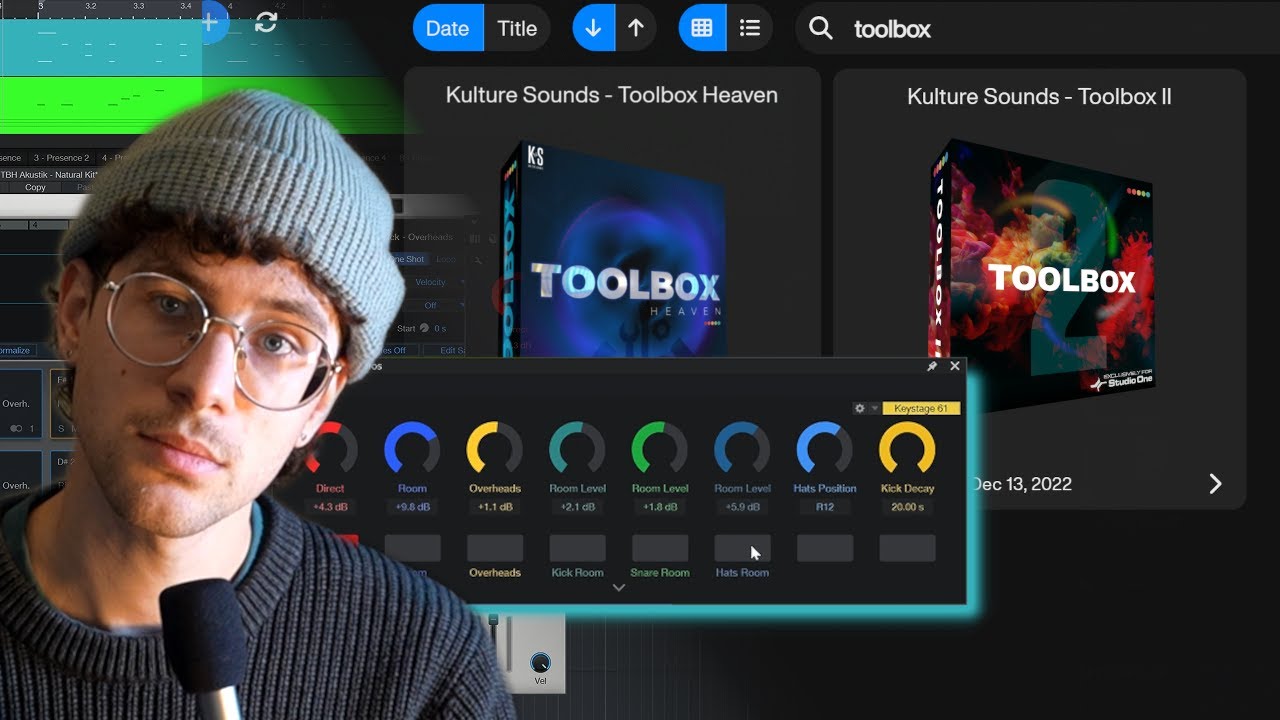Viewport: 1280px width, 720px height.
Task: Click the search magnifier icon
Action: pos(821,29)
